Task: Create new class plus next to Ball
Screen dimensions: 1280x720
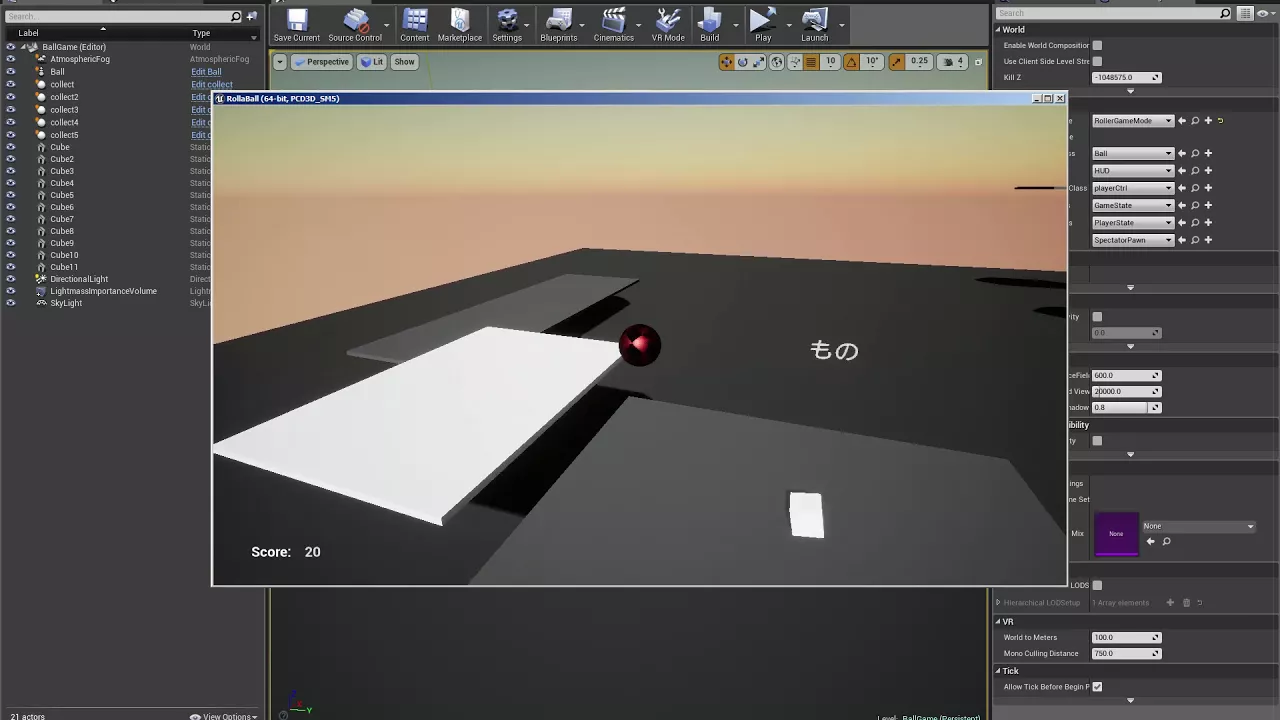Action: pos(1208,154)
